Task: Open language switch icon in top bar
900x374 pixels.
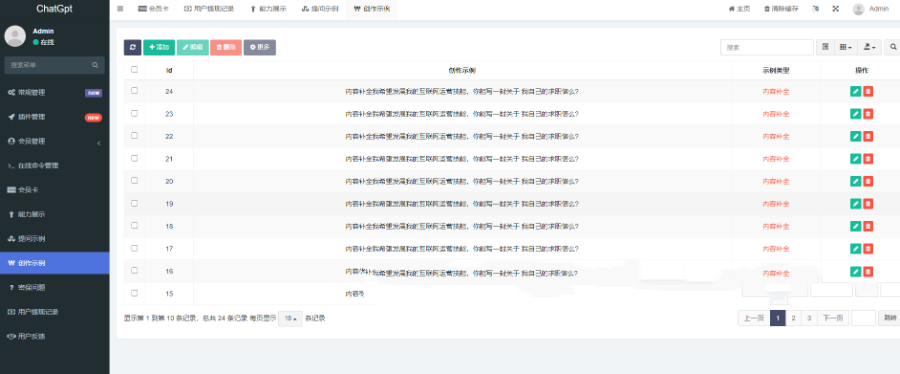Action: pyautogui.click(x=816, y=9)
